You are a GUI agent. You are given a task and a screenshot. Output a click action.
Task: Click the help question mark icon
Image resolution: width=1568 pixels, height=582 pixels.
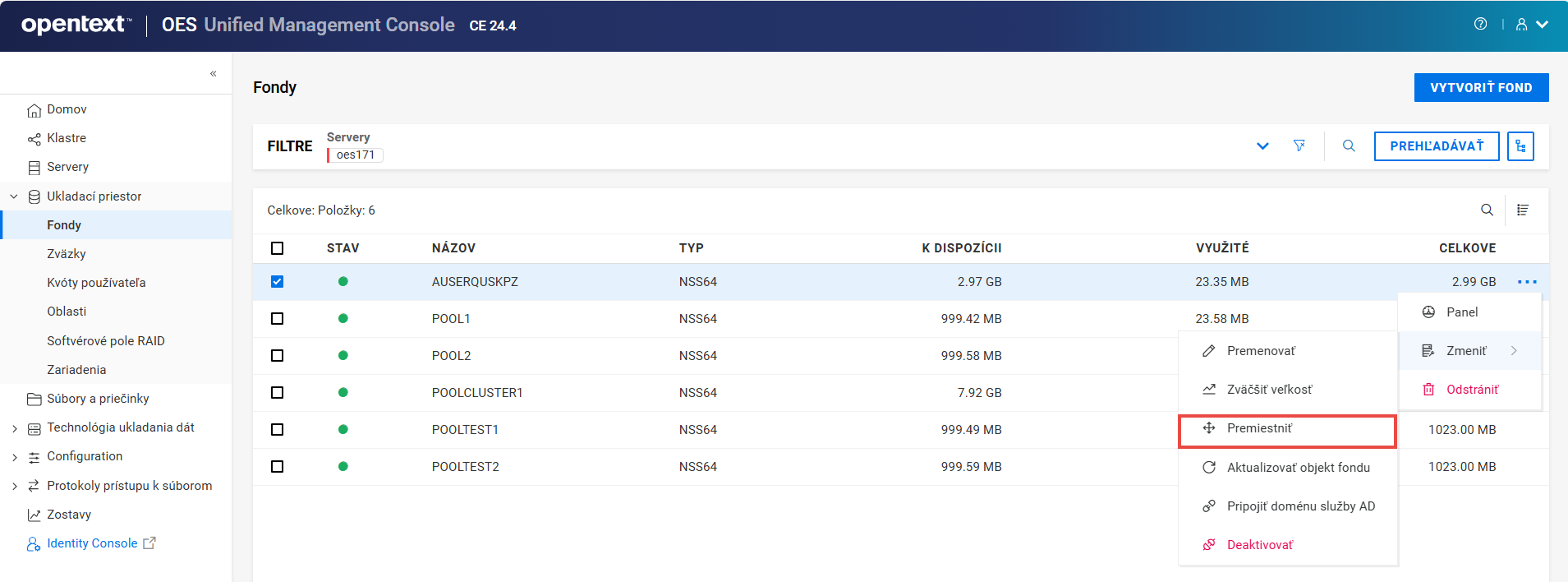(1480, 25)
